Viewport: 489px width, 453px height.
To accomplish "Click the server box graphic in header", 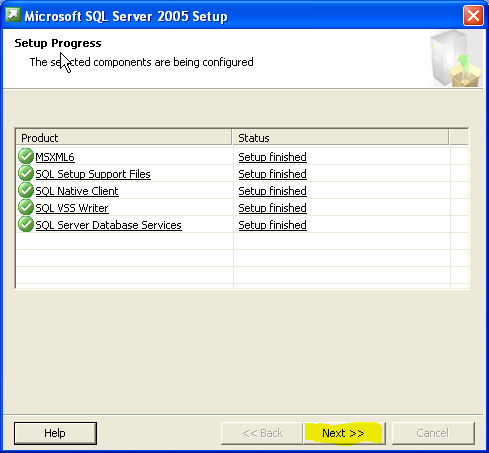I will (456, 59).
